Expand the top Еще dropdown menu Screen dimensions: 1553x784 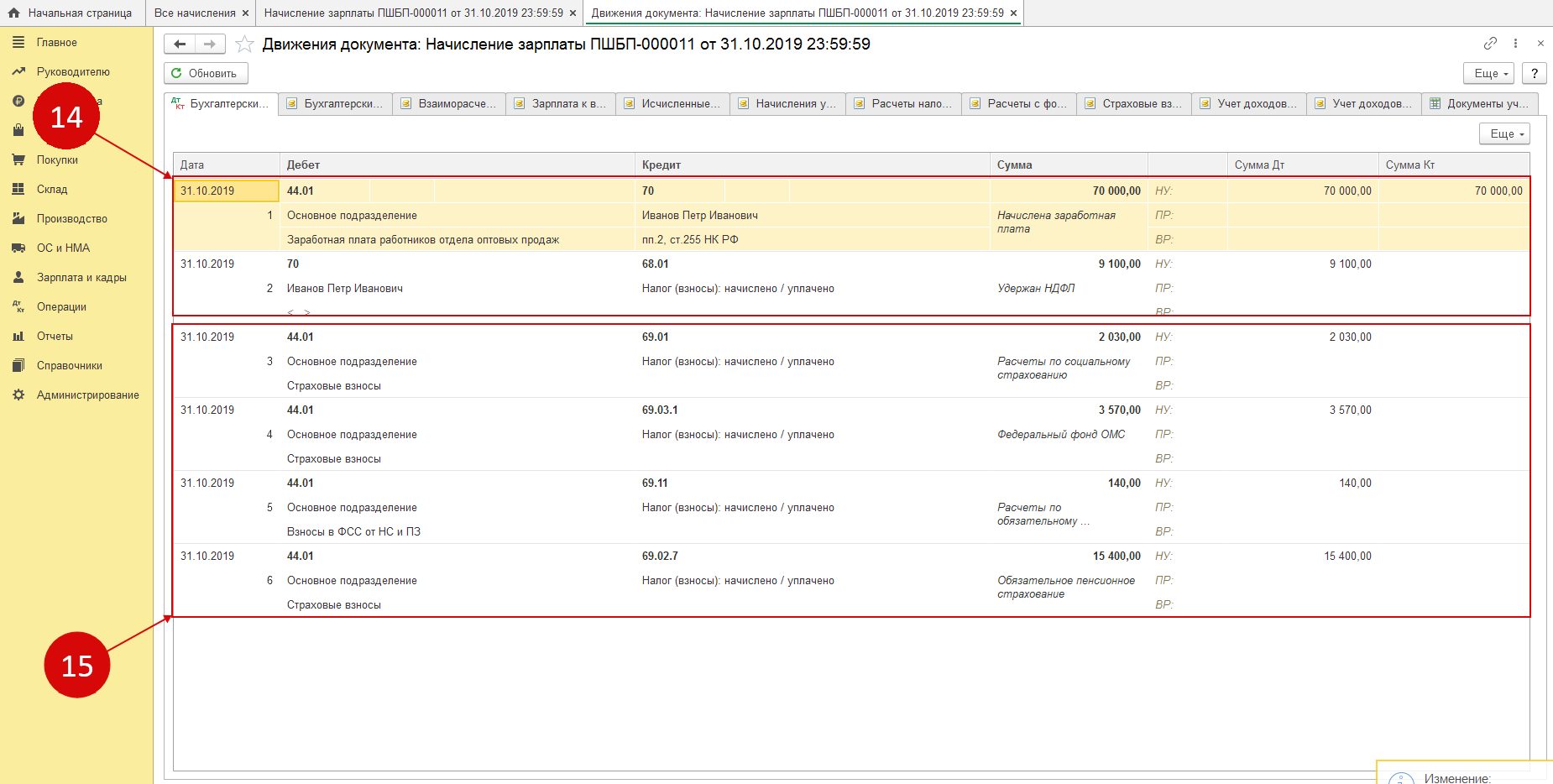click(x=1488, y=73)
